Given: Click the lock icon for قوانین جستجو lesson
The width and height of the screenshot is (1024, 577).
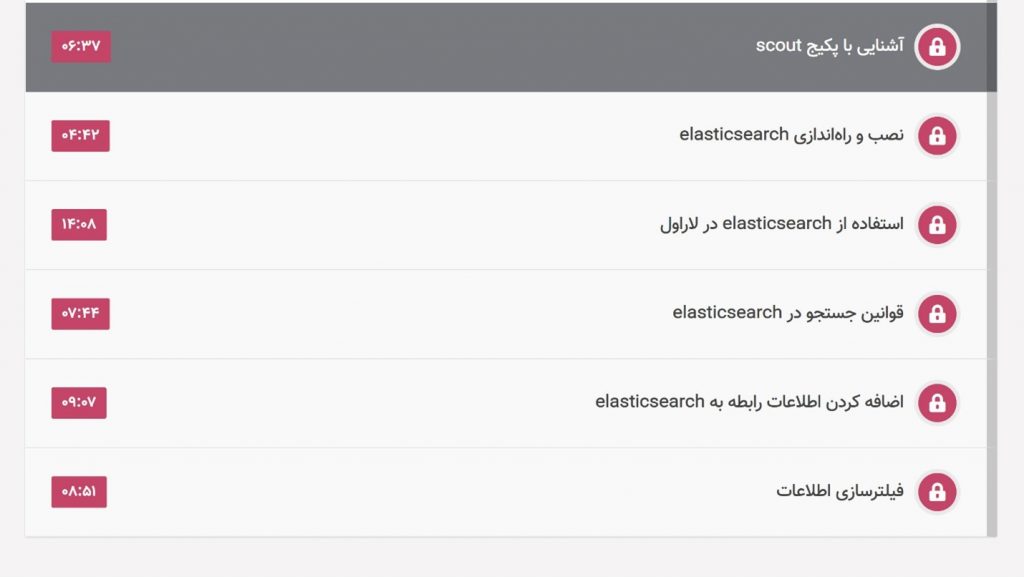Looking at the screenshot, I should 937,314.
